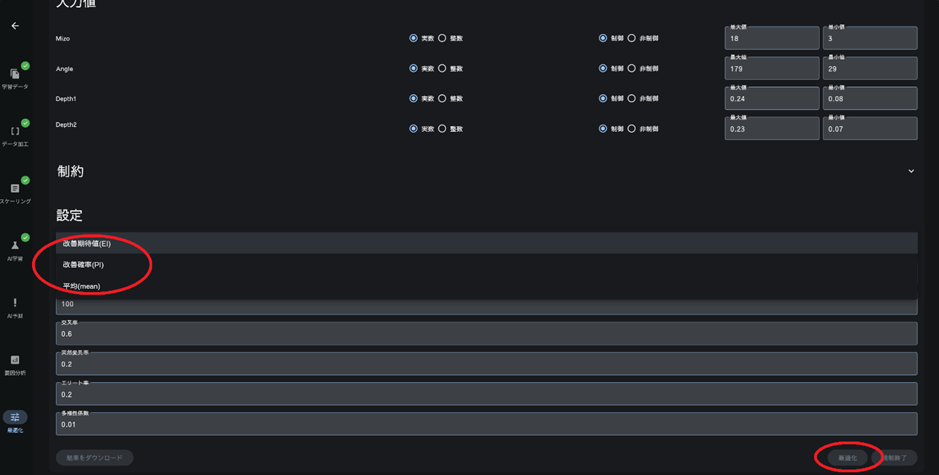939x475 pixels.
Task: Click the Mizo 最大値 input field
Action: tap(771, 39)
